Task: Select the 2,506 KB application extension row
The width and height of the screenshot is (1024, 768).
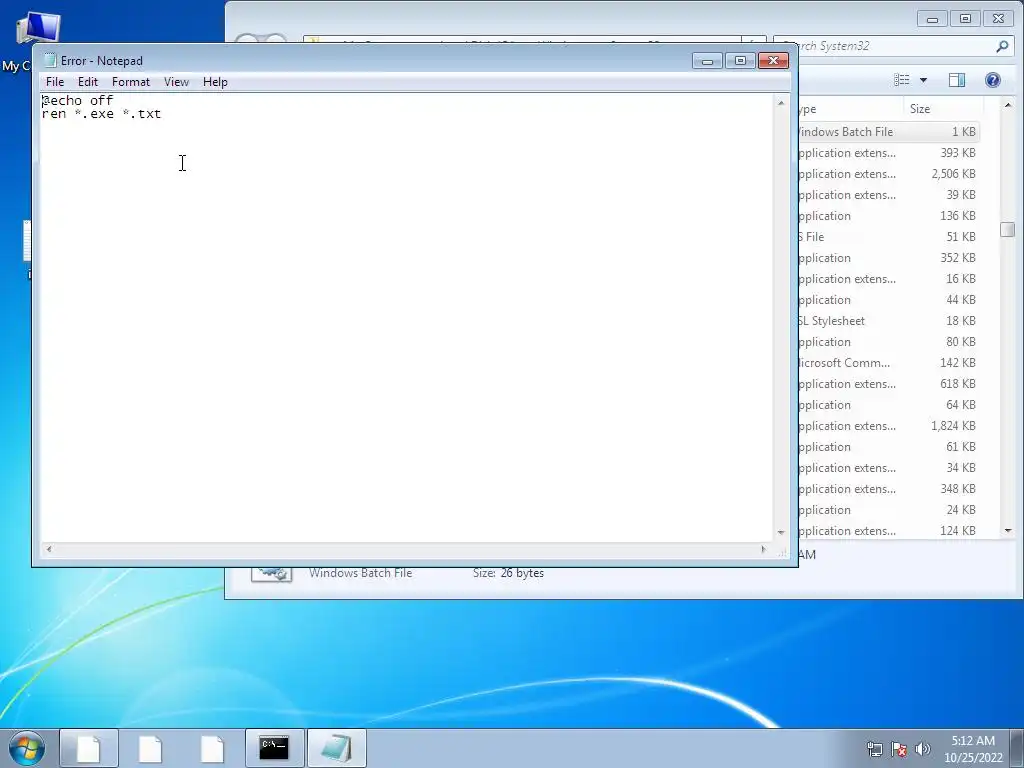Action: [x=888, y=174]
